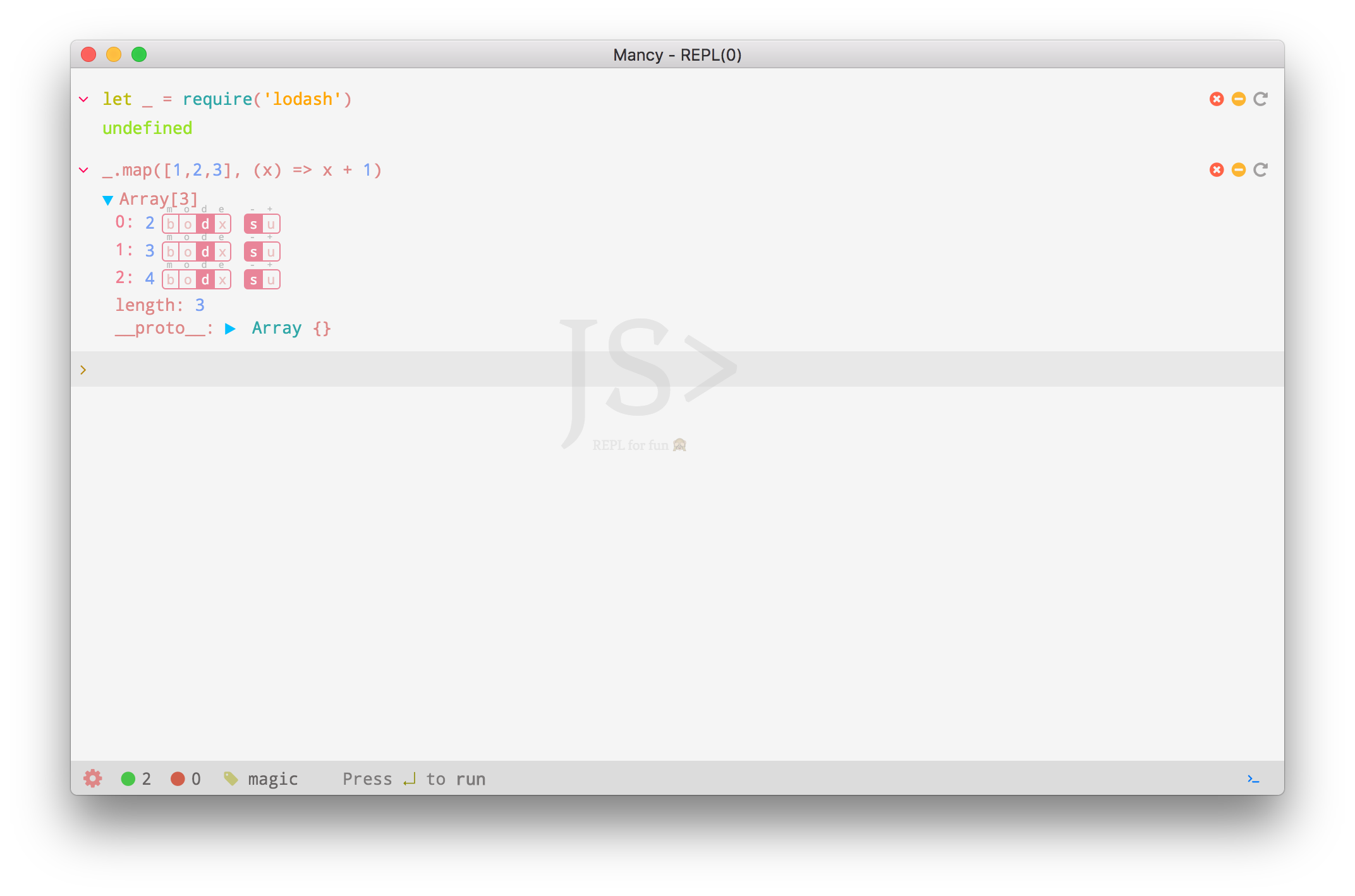Viewport: 1355px width, 896px height.
Task: Switch index 0 value to octal mode 'o'
Action: (x=188, y=224)
